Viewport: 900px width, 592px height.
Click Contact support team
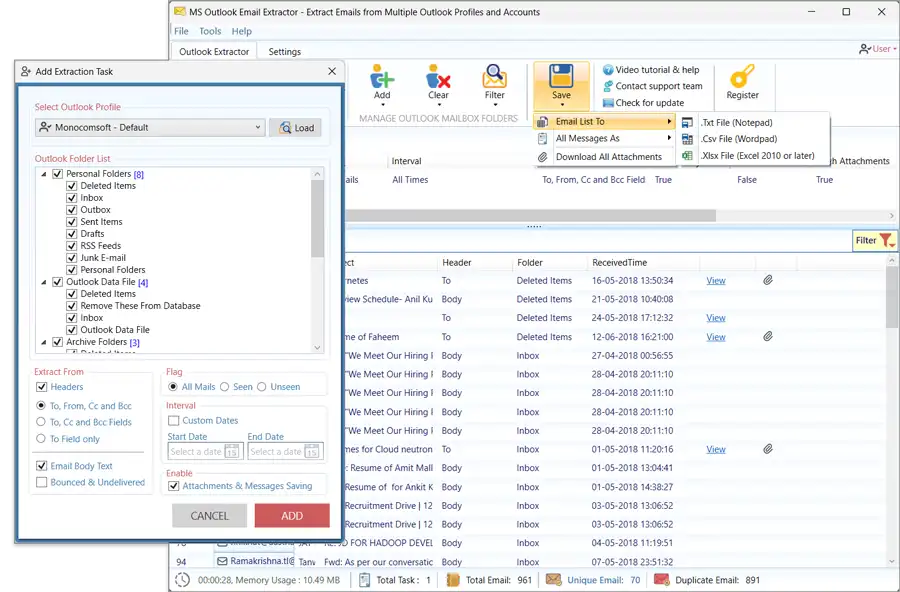click(x=653, y=86)
